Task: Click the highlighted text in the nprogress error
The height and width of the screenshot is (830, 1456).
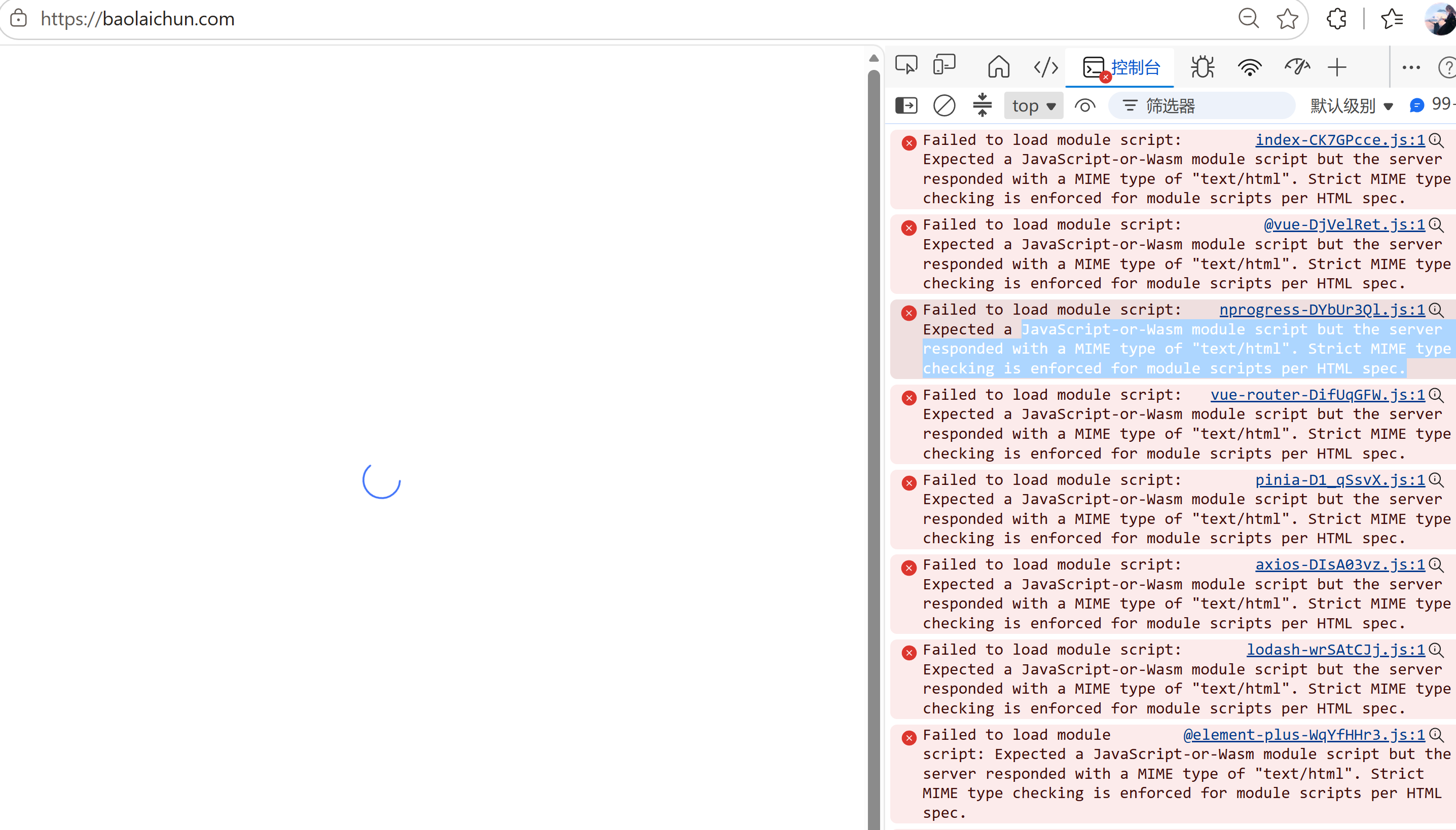Action: point(1189,349)
